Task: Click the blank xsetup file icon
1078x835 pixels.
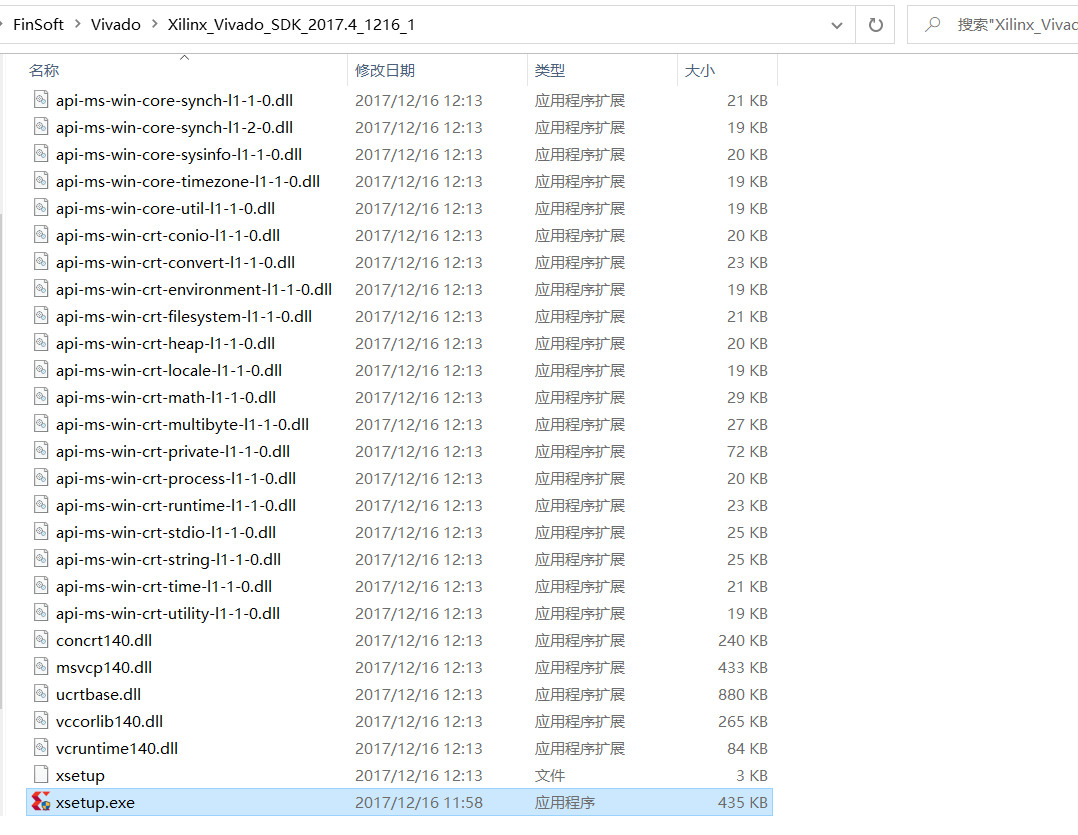Action: [x=41, y=775]
